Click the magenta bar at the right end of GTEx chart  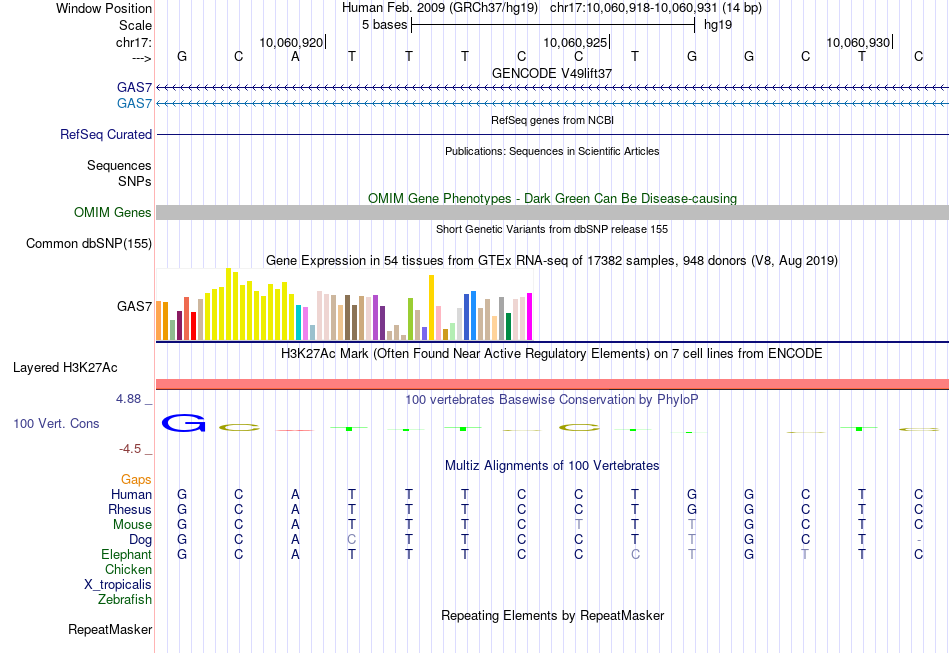pyautogui.click(x=530, y=317)
